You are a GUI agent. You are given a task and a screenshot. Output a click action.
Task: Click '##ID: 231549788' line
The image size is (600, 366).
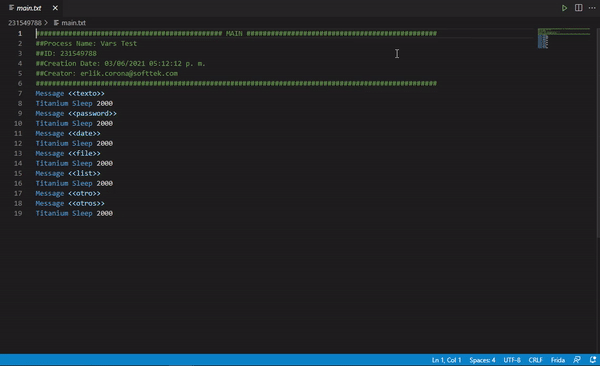pyautogui.click(x=66, y=54)
